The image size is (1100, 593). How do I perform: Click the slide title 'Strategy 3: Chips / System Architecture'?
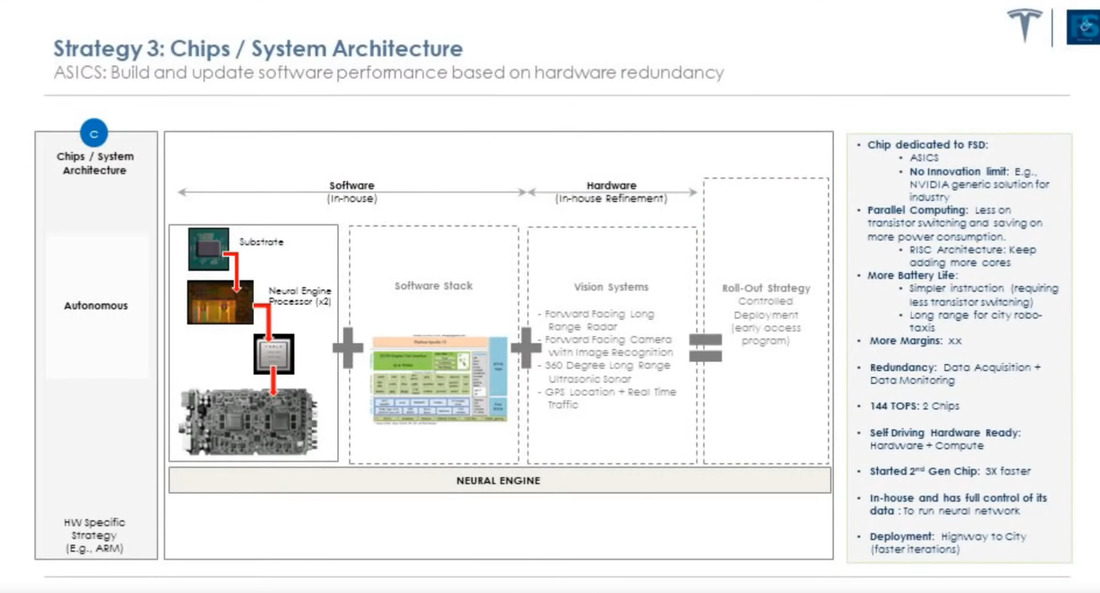tap(258, 48)
